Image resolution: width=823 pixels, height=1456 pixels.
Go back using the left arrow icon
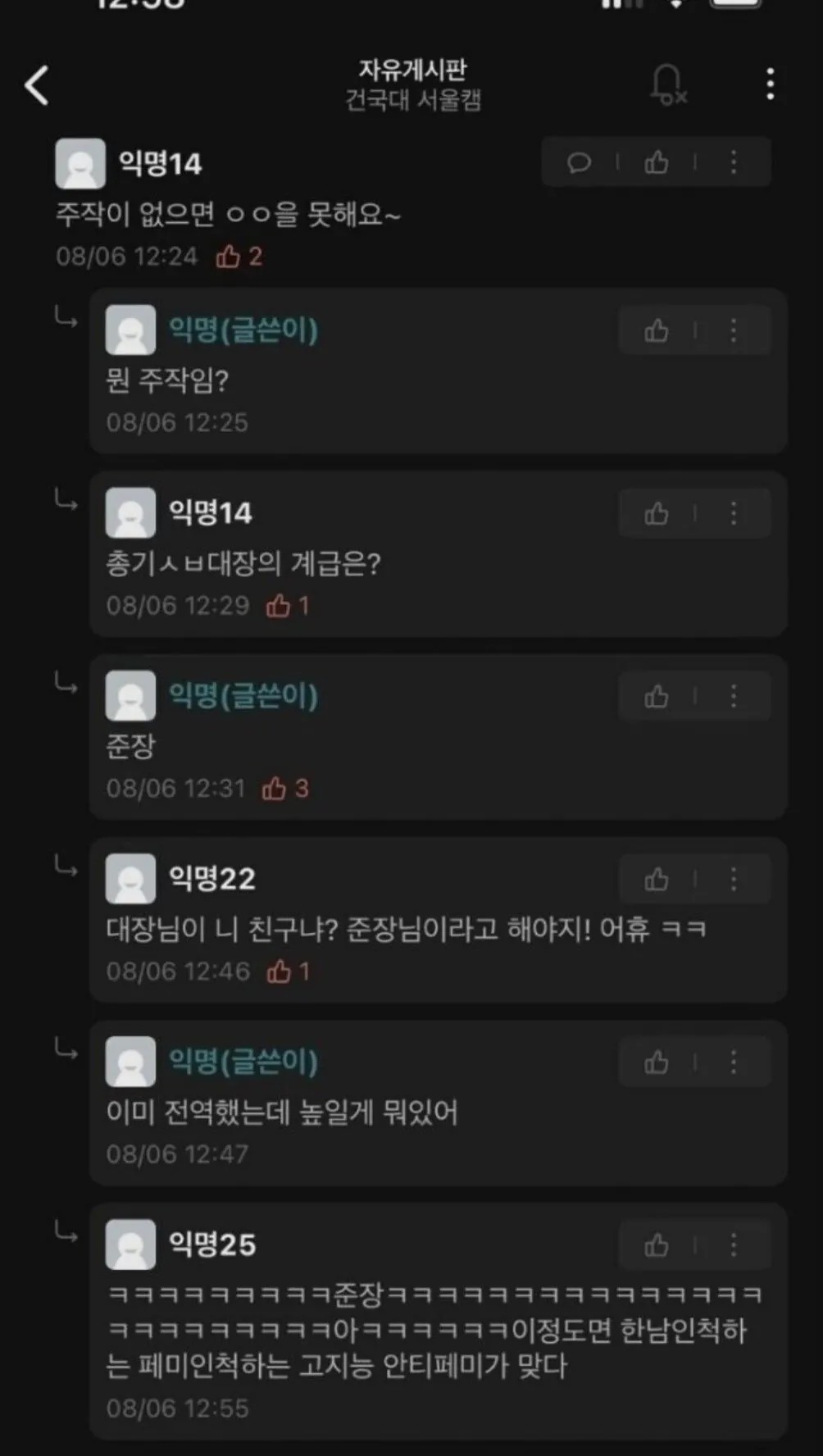pyautogui.click(x=37, y=85)
